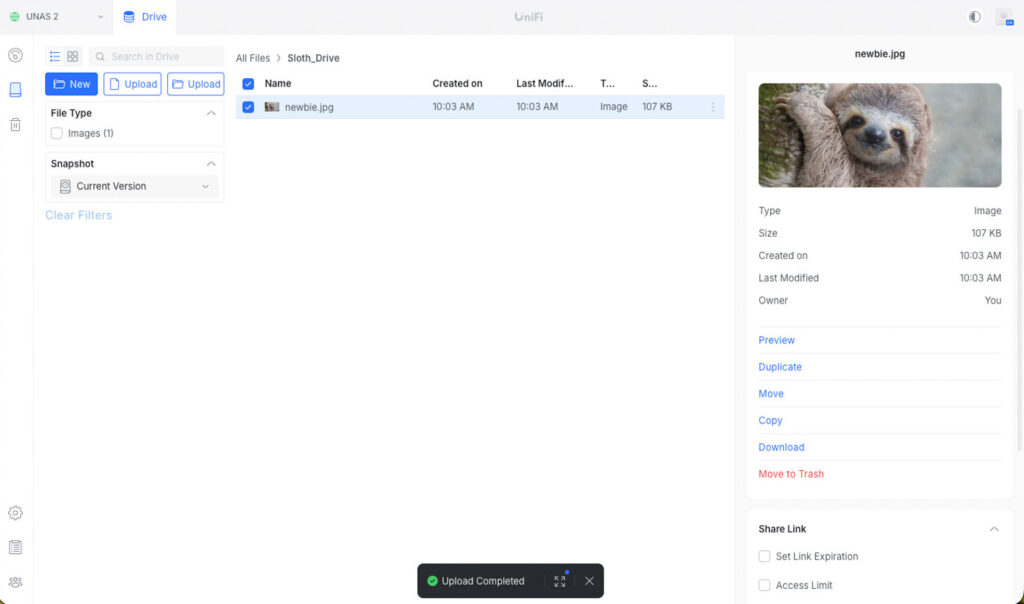Open the three-dot menu for newbie.jpg

point(713,107)
